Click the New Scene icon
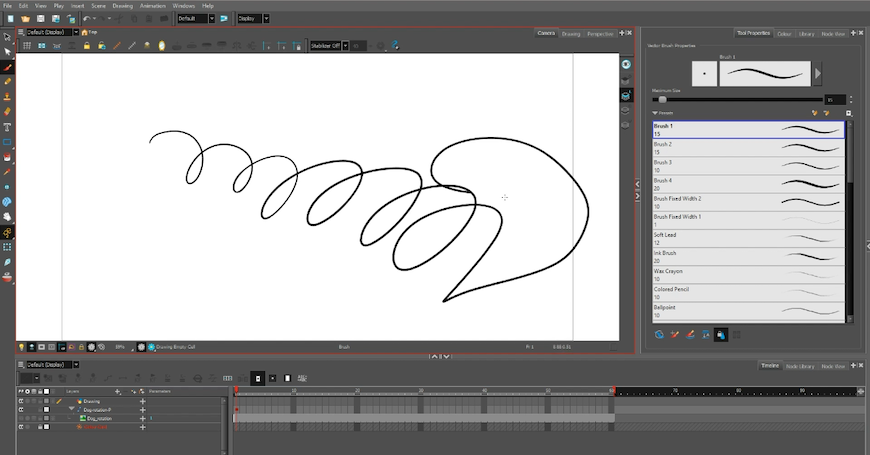The height and width of the screenshot is (455, 870). point(11,18)
